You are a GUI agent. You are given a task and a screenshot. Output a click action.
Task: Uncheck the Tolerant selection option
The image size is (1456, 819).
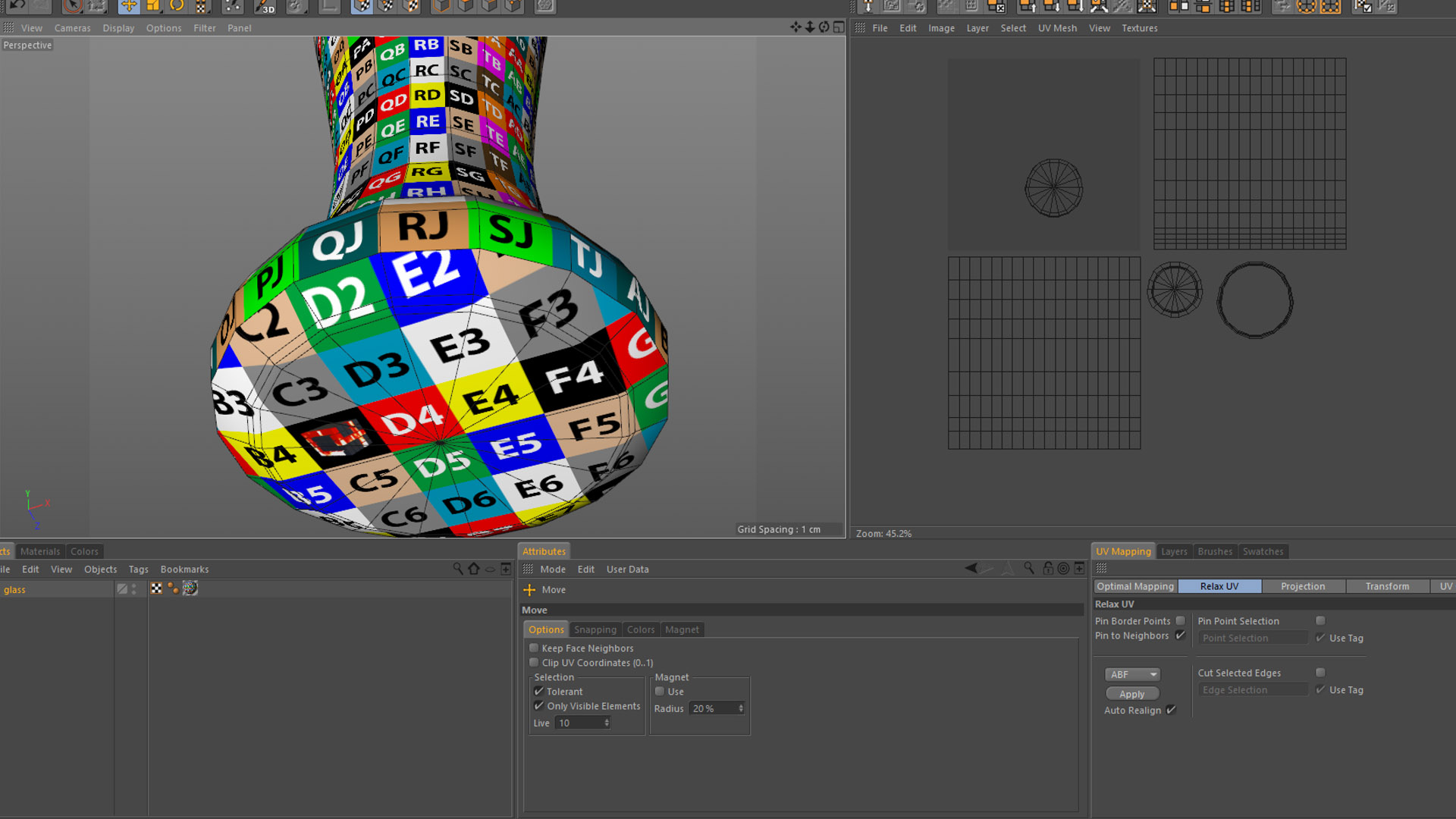(x=538, y=692)
